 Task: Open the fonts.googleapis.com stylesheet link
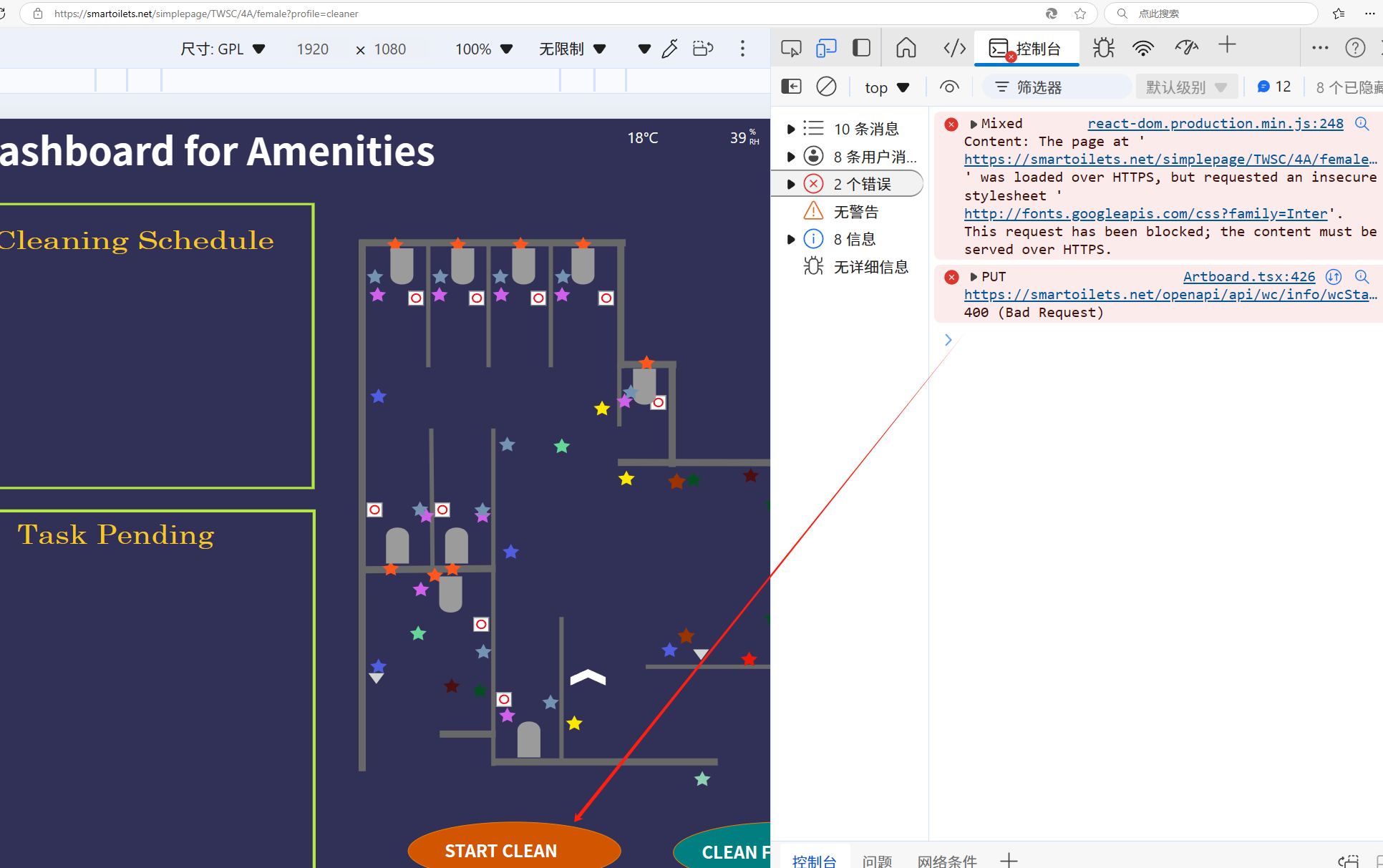pos(1146,213)
